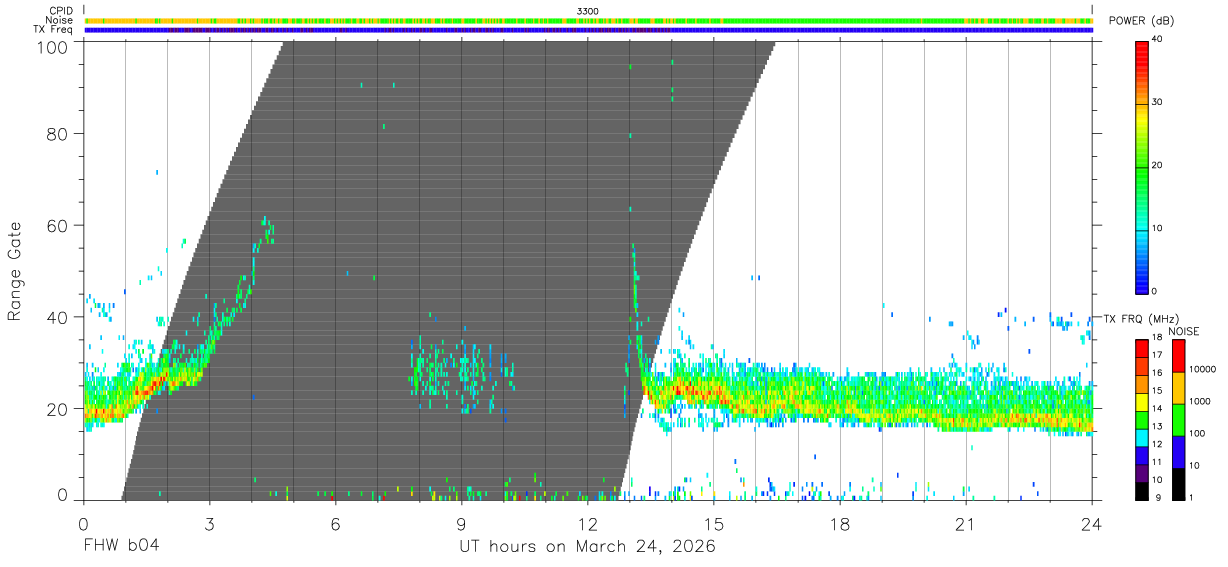Viewport: 1228px width, 567px height.
Task: Click the 12 tick on UT hours axis
Action: (x=588, y=524)
